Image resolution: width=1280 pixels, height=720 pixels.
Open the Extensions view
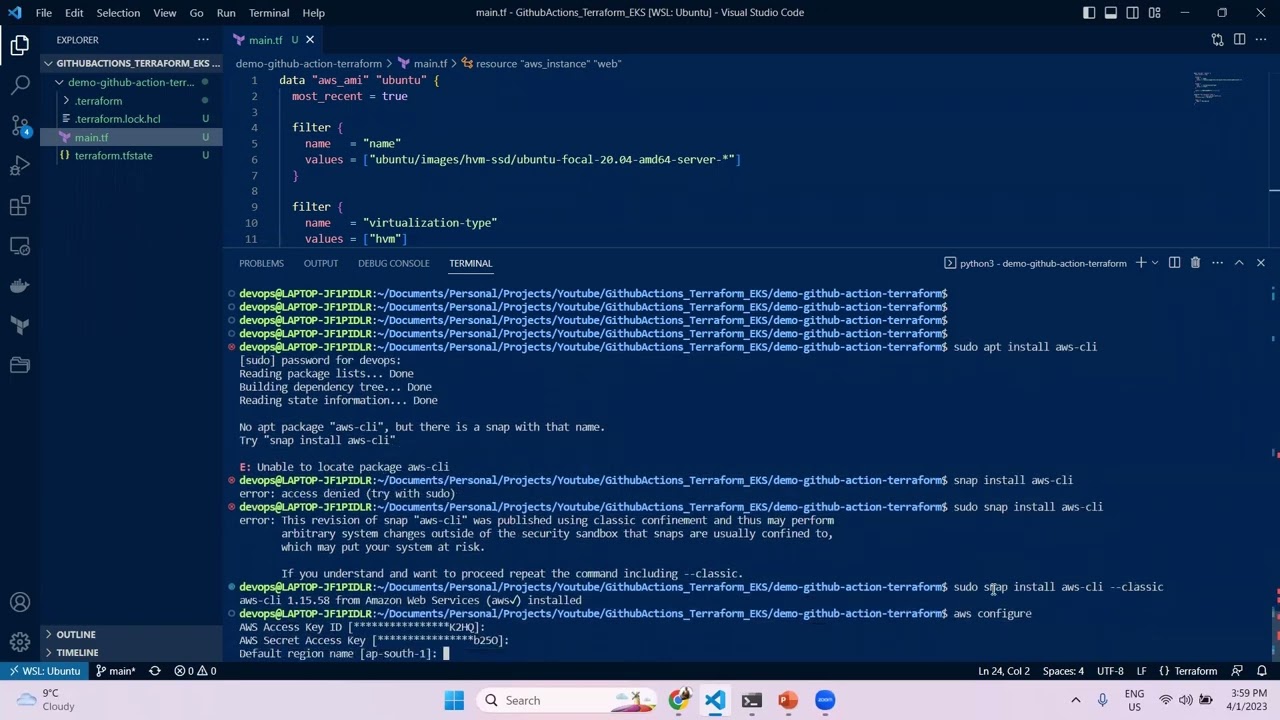(20, 206)
